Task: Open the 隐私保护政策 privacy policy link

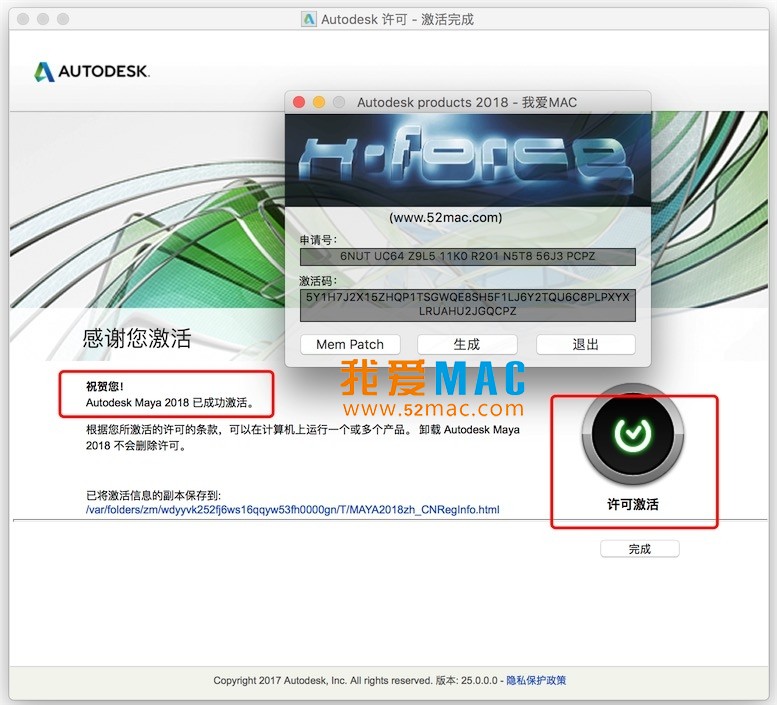Action: 536,680
